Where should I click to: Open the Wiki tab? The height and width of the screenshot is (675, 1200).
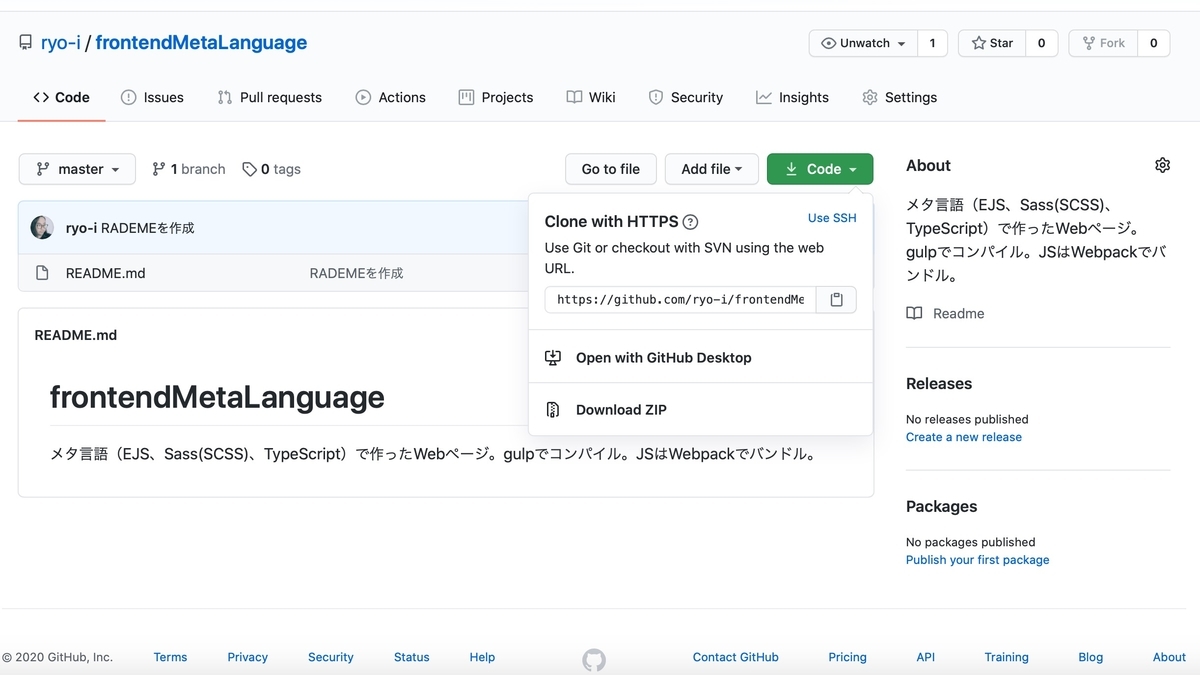(590, 97)
